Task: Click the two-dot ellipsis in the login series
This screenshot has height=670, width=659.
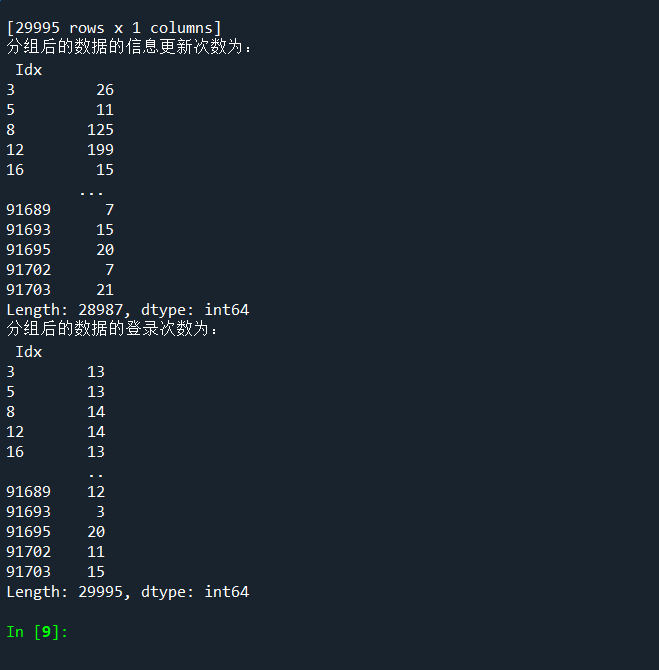Action: point(95,473)
